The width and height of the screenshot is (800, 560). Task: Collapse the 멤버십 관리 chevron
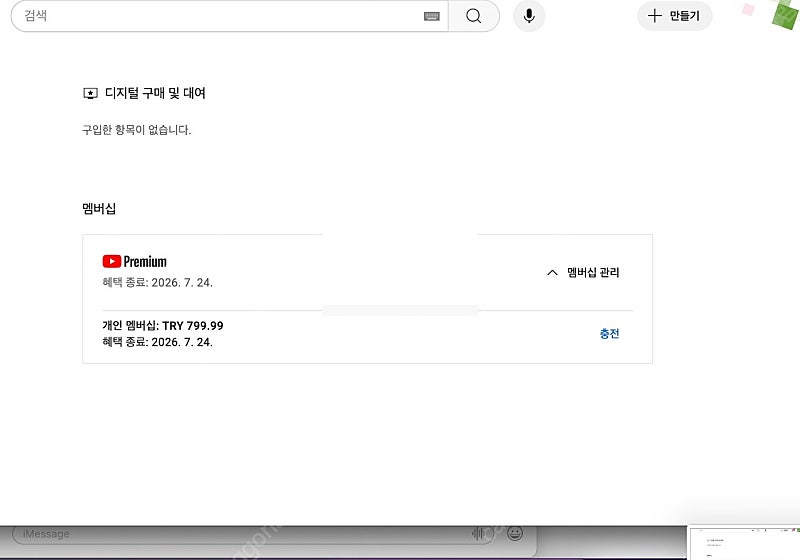point(552,272)
